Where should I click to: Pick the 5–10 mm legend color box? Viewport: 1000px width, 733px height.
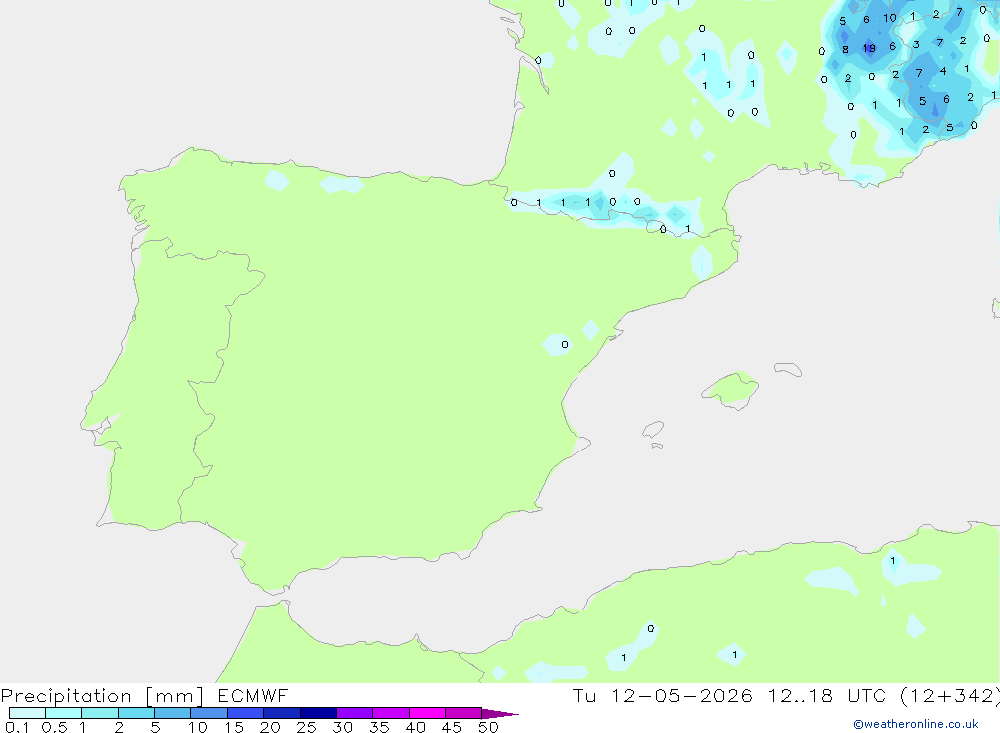[x=173, y=713]
